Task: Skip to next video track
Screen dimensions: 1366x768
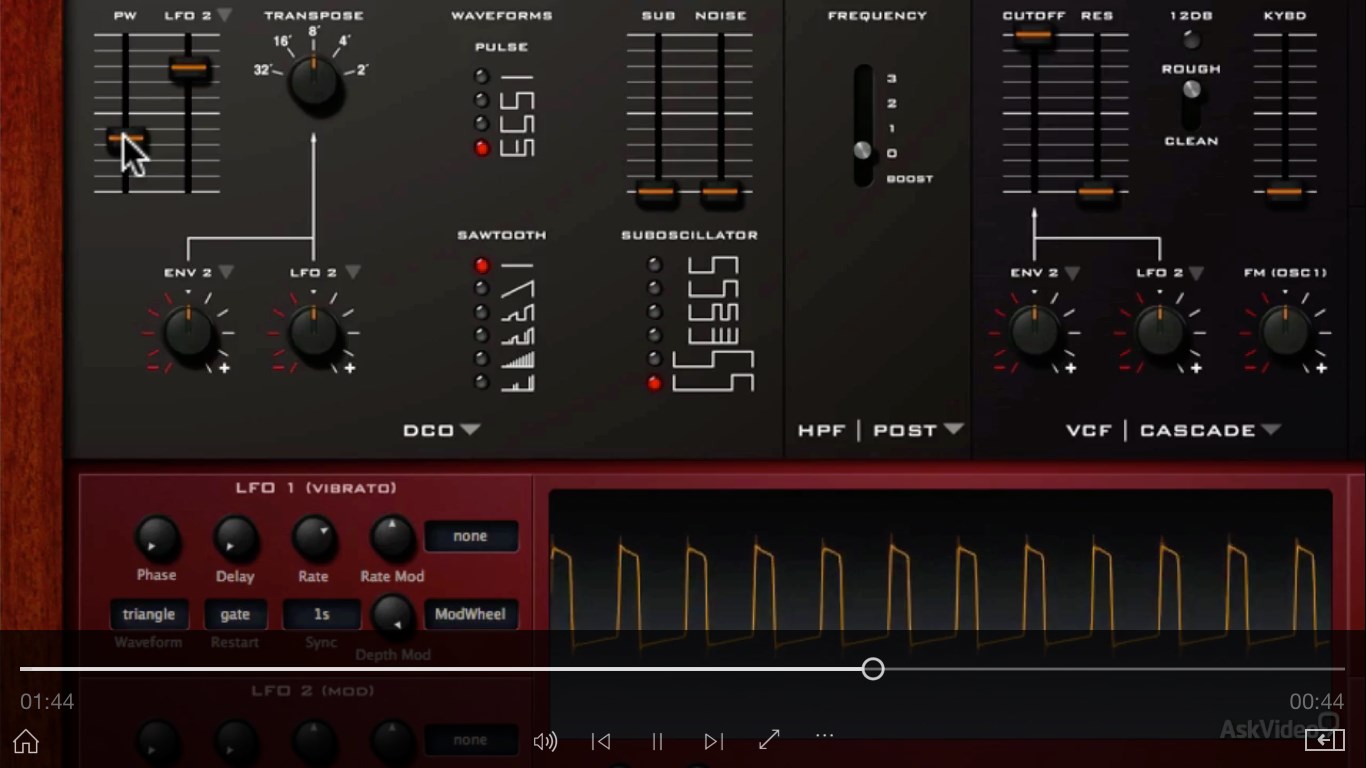Action: [713, 741]
